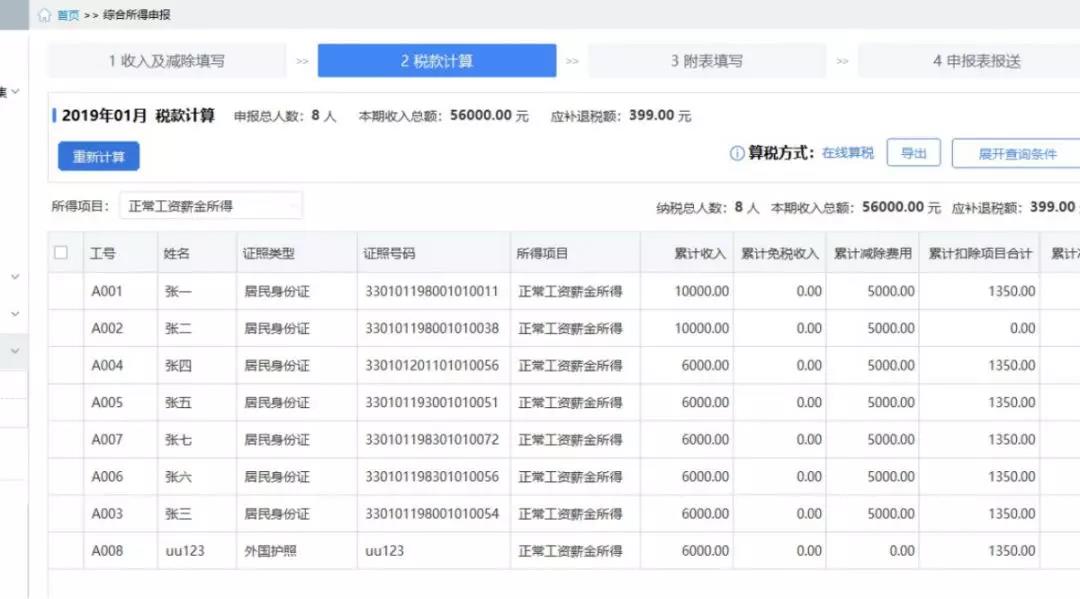Viewport: 1080px width, 599px height.
Task: Collapse the highlighted sidebar menu chevron
Action: [x=15, y=350]
